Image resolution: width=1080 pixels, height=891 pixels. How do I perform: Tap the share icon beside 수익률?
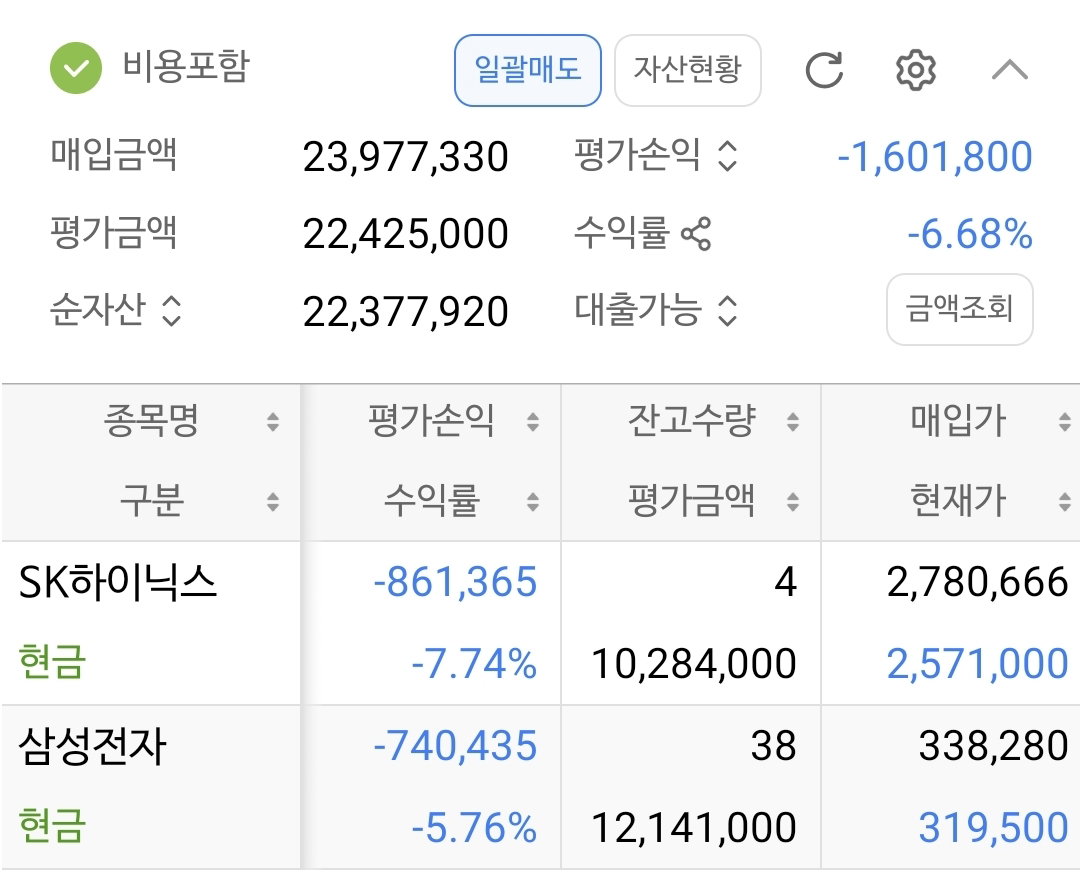pos(696,233)
